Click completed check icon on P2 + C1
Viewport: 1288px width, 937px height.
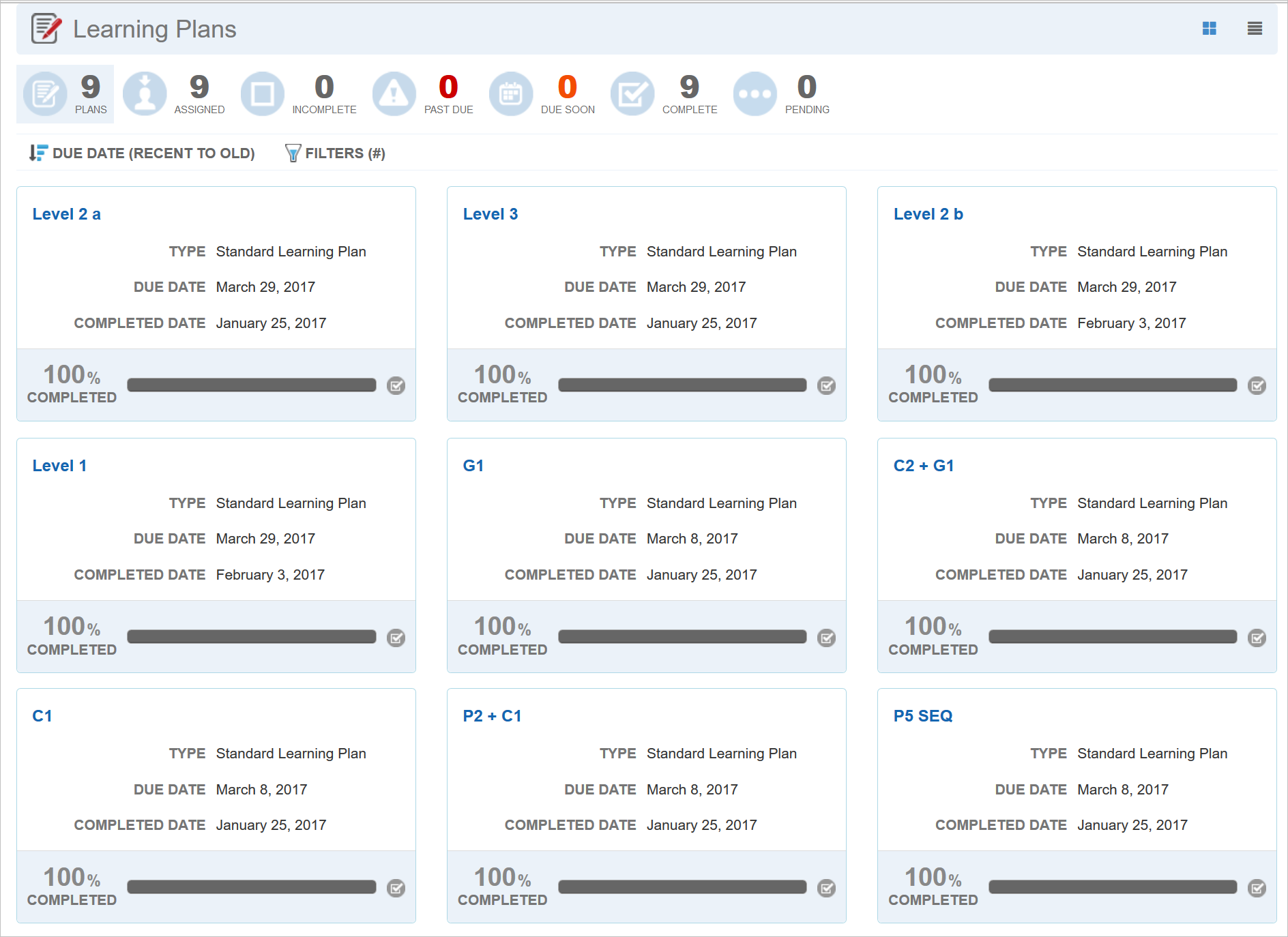click(x=827, y=888)
